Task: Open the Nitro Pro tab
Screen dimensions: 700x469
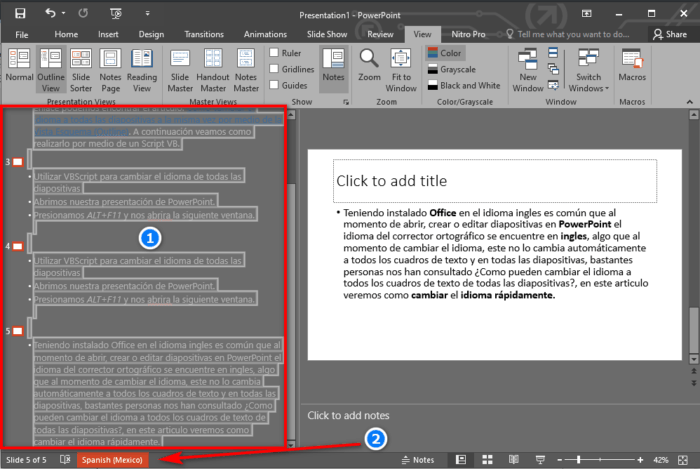Action: tap(468, 34)
